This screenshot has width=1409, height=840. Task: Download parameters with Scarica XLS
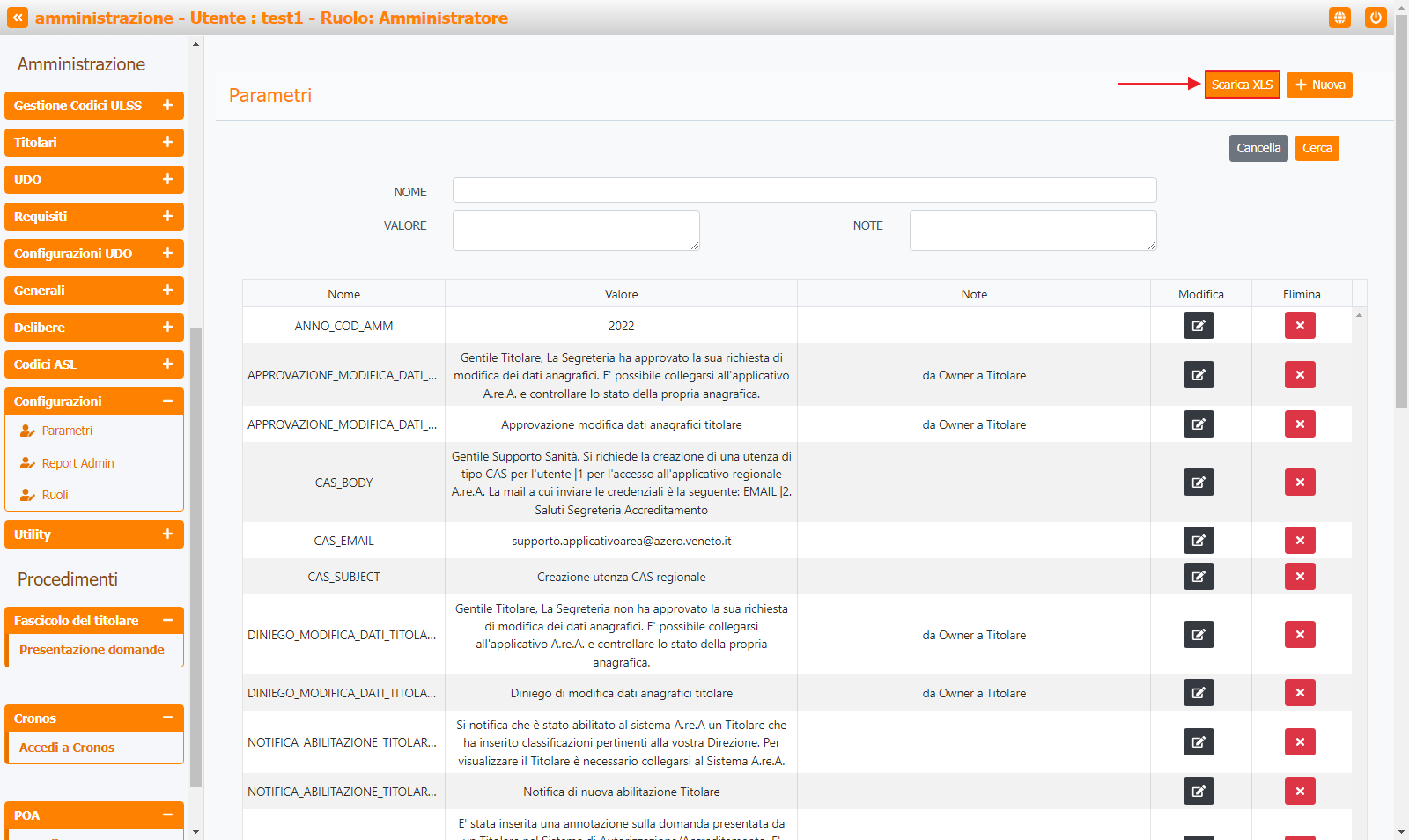(x=1242, y=85)
